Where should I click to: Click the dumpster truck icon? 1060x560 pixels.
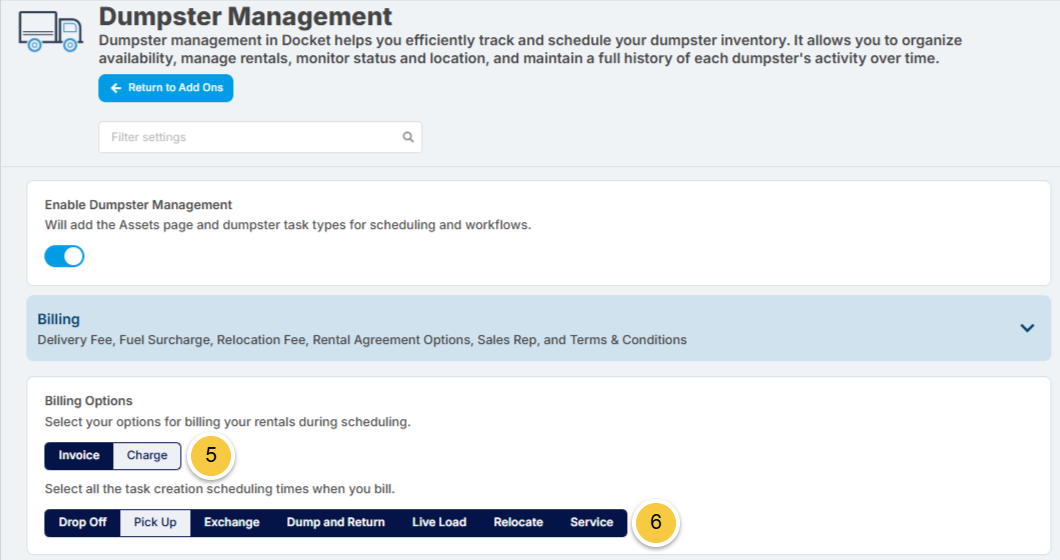click(51, 31)
